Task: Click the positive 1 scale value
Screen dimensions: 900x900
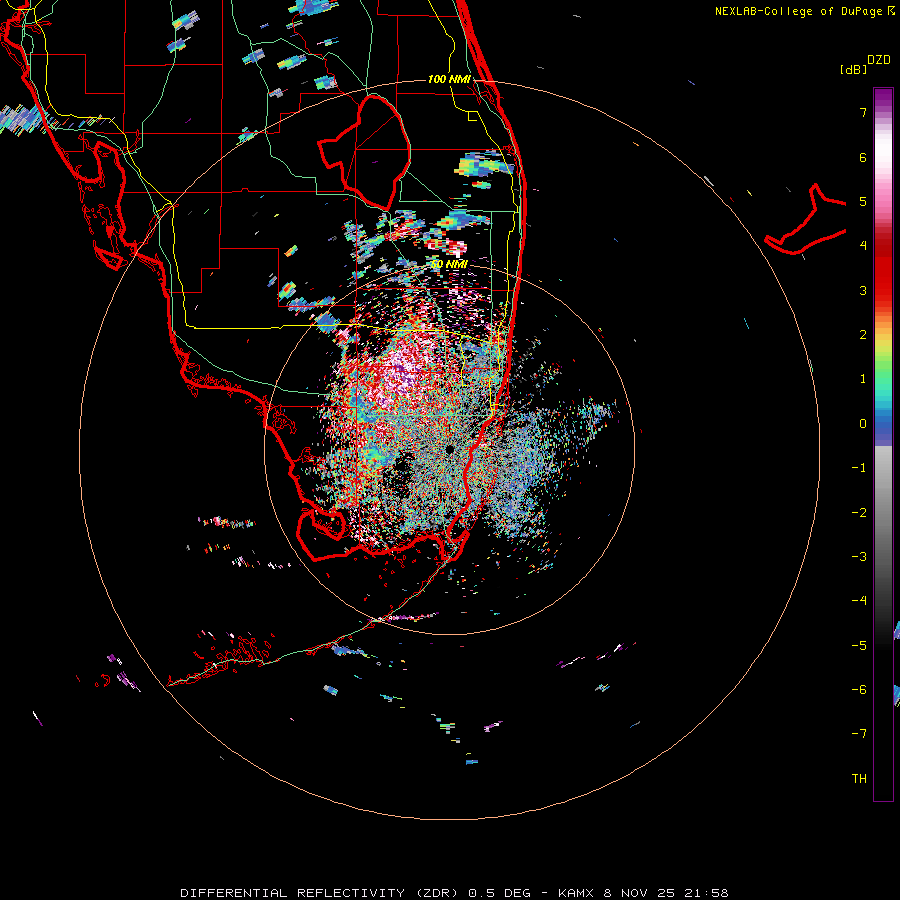Action: tap(863, 379)
